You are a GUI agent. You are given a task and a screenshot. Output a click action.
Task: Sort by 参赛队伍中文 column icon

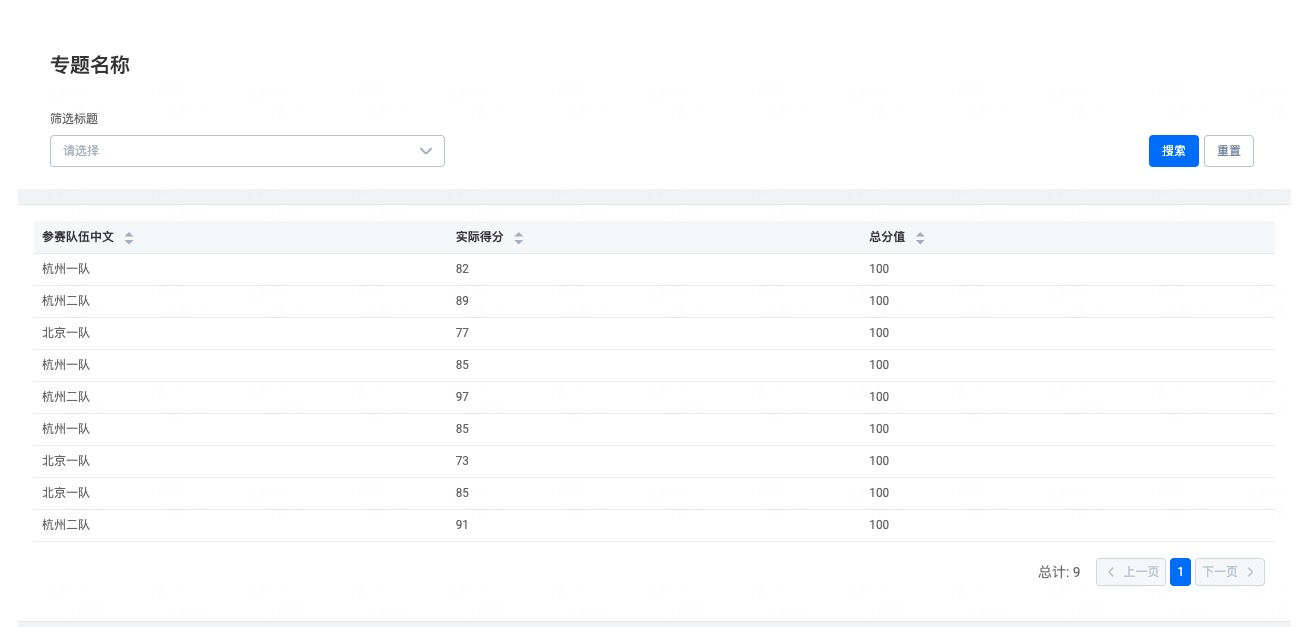coord(129,238)
